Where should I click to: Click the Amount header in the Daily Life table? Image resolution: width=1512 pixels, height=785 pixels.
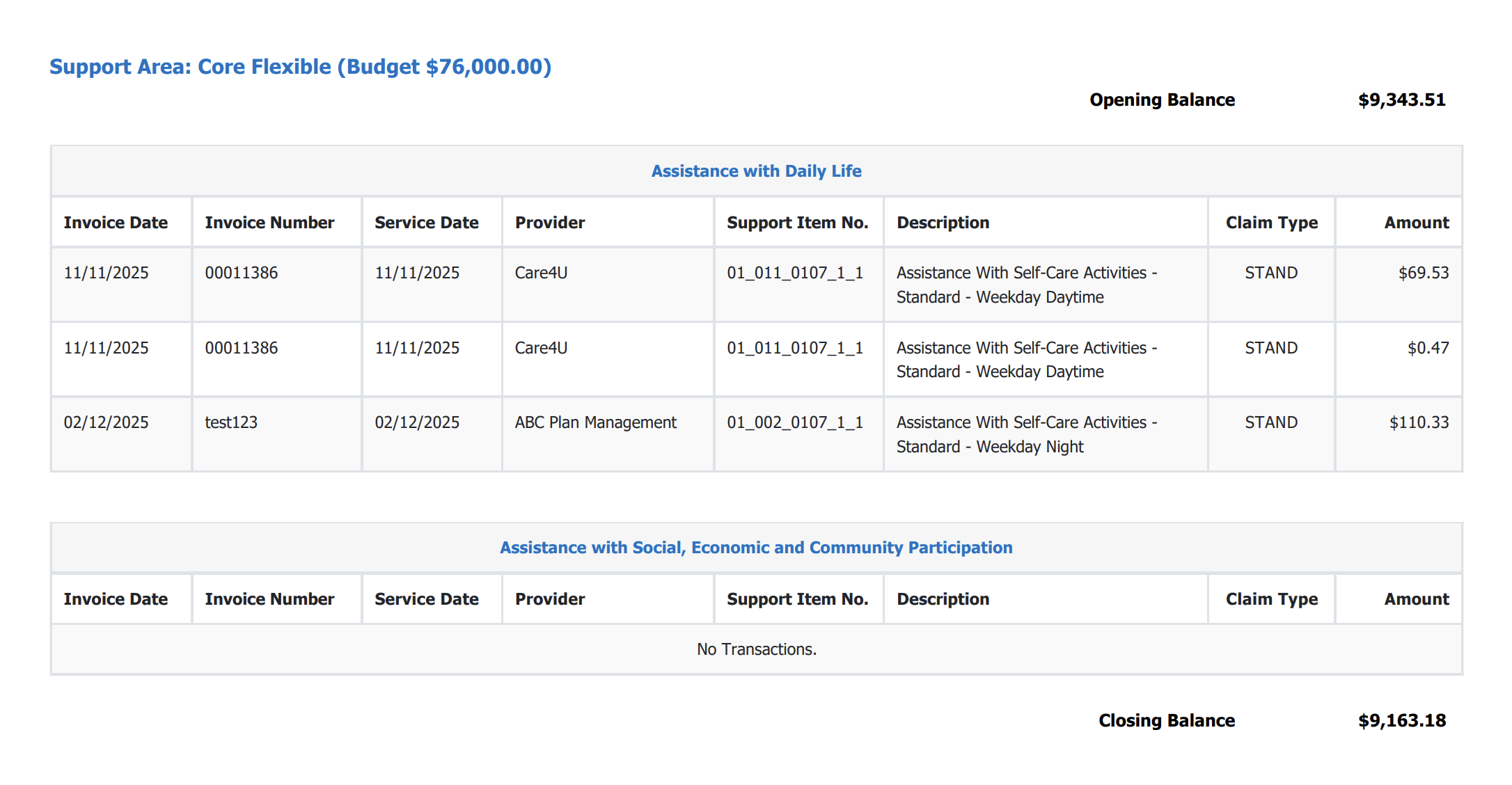click(1416, 223)
